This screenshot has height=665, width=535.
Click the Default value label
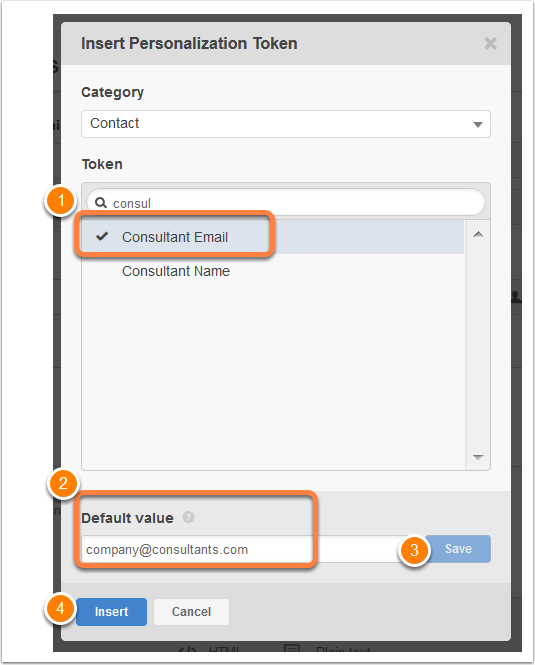127,518
